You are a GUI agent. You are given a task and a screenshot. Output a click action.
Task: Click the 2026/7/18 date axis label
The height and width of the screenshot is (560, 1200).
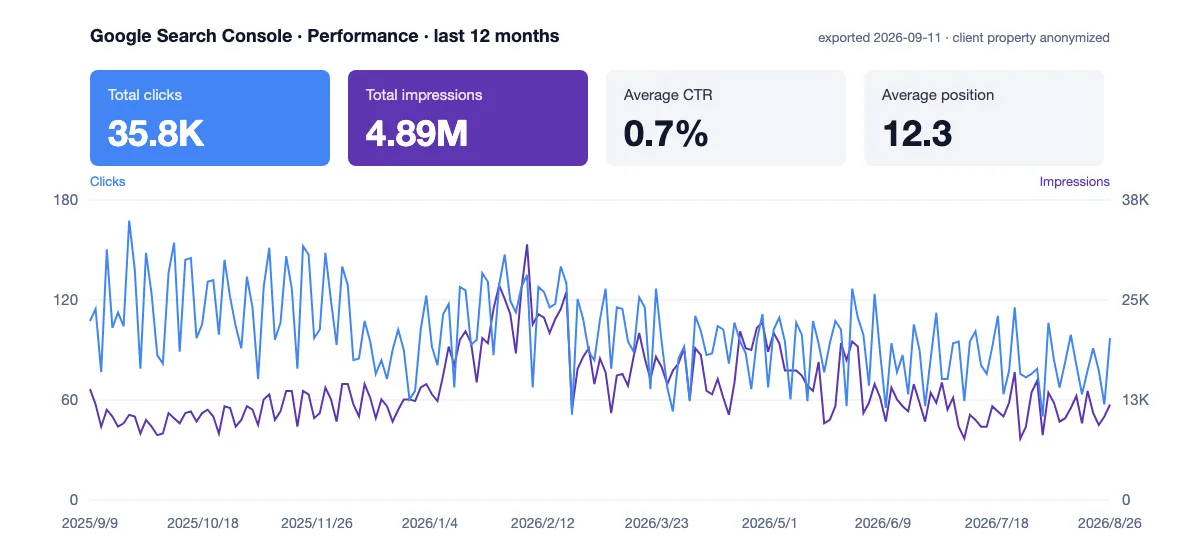pos(996,523)
